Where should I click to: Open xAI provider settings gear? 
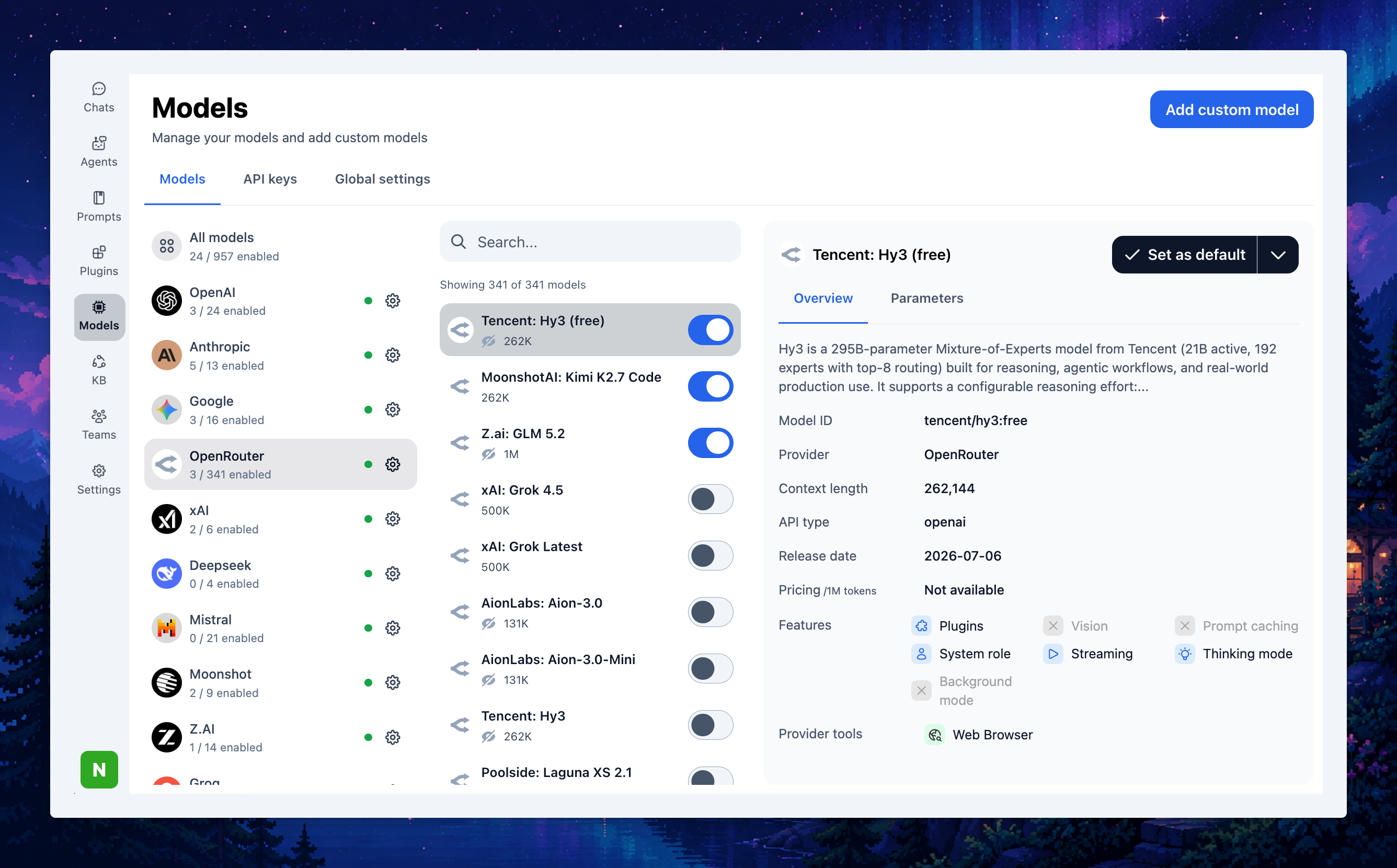393,519
